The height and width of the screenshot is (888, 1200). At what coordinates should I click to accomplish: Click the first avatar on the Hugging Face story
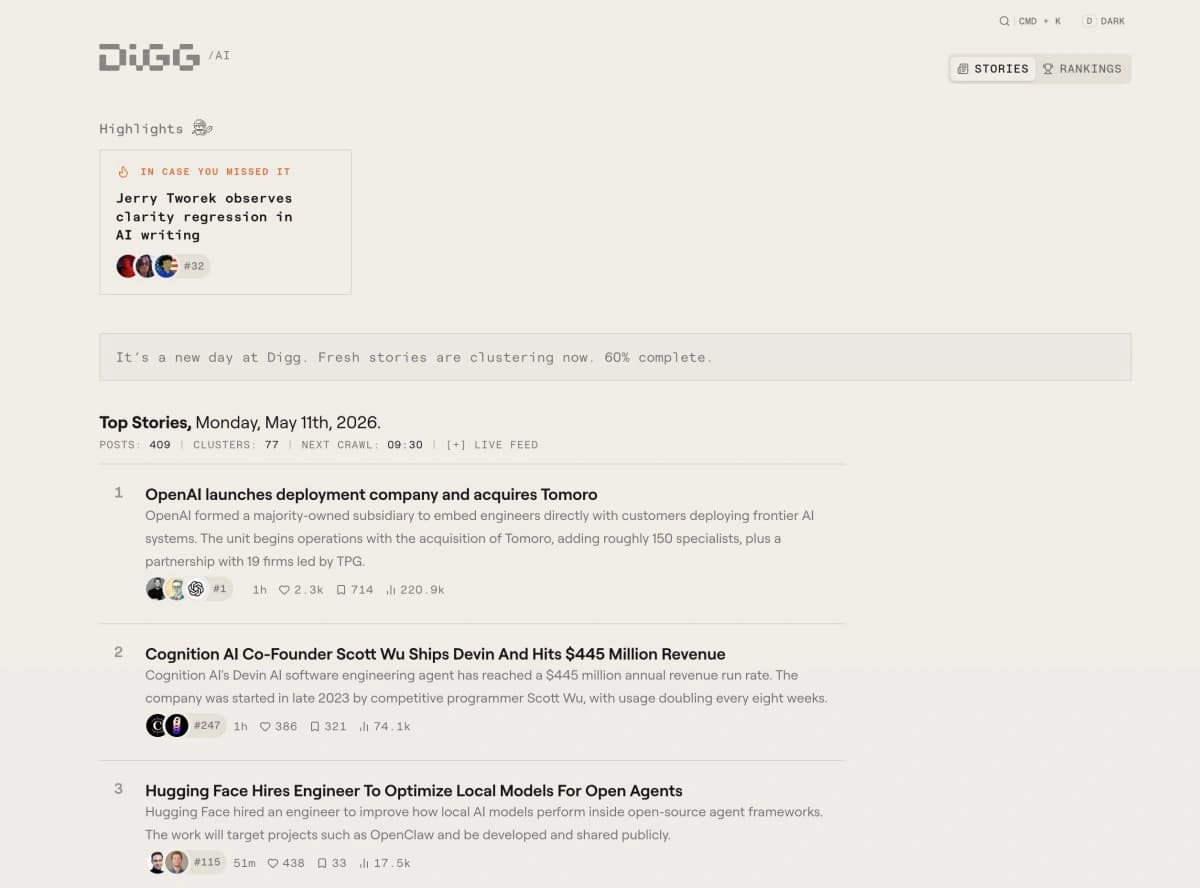[x=156, y=862]
